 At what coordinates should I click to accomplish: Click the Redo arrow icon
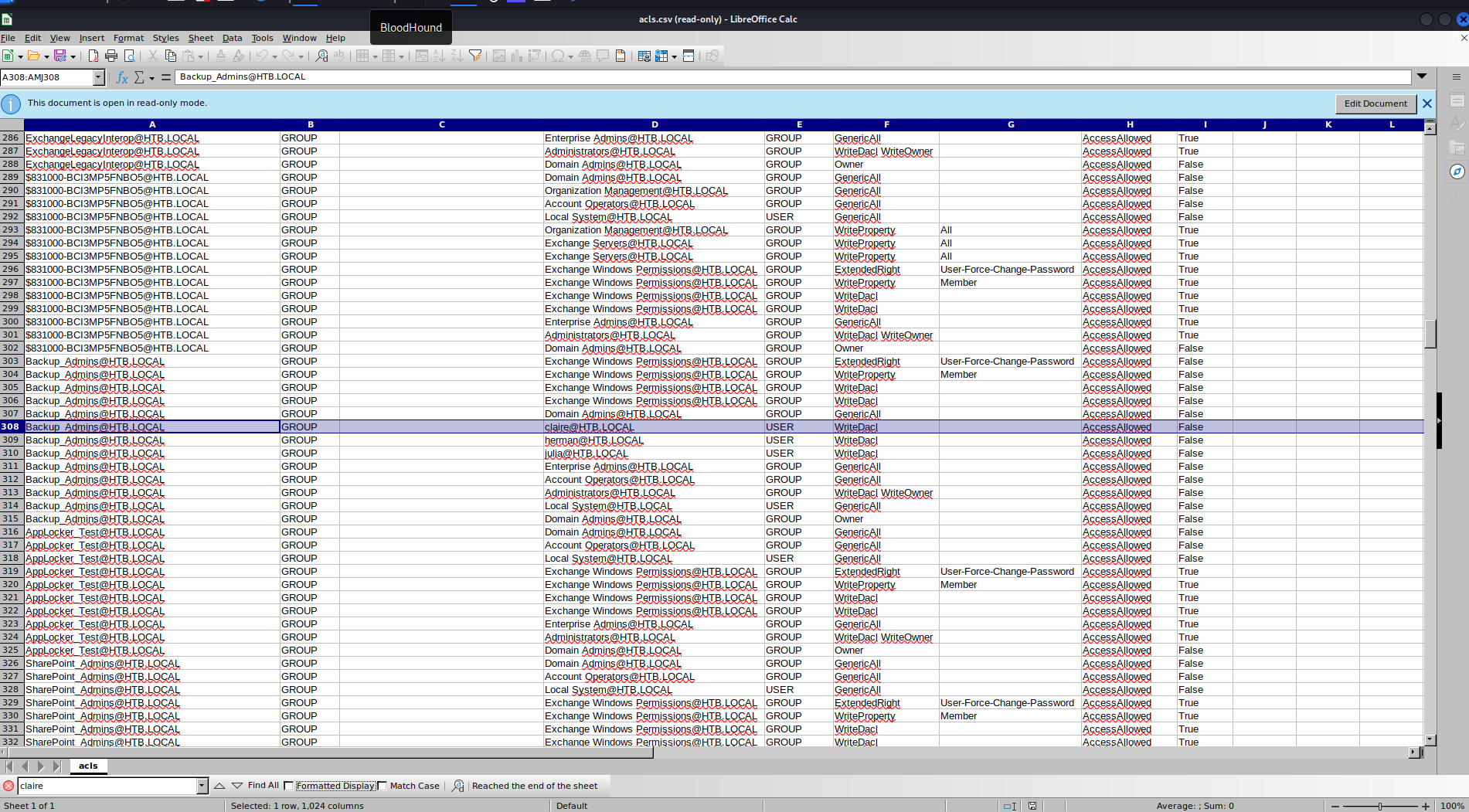pyautogui.click(x=288, y=56)
